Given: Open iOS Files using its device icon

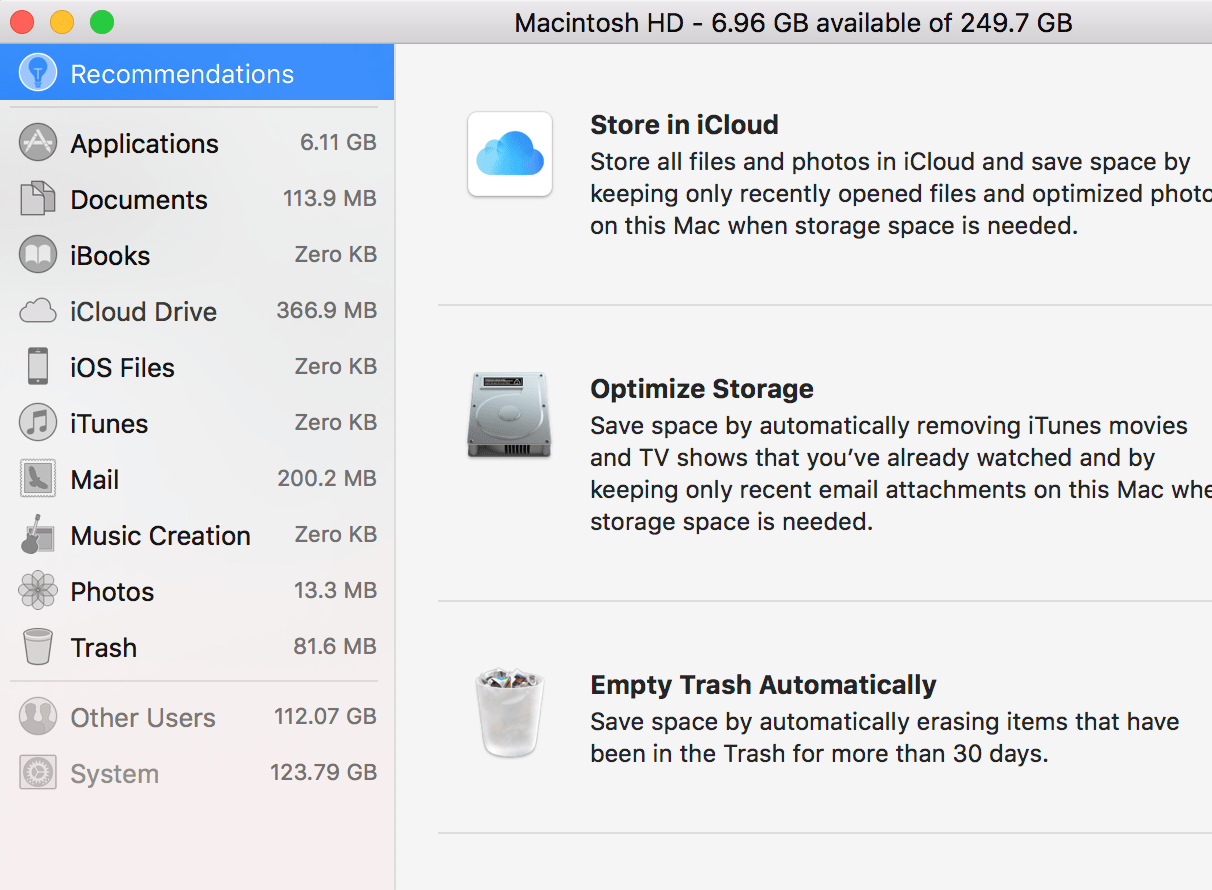Looking at the screenshot, I should click(x=37, y=366).
